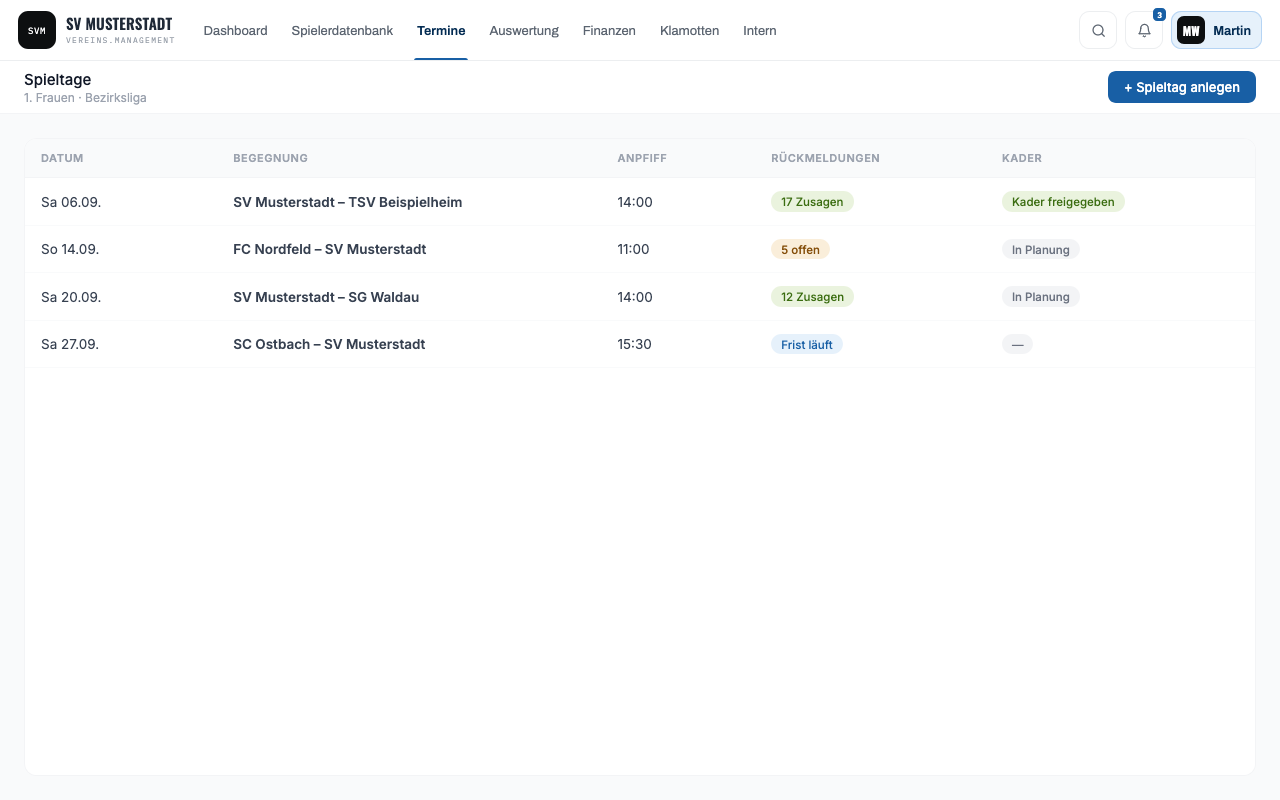The image size is (1280, 800).
Task: Click the Begegnung column header
Action: [x=270, y=158]
